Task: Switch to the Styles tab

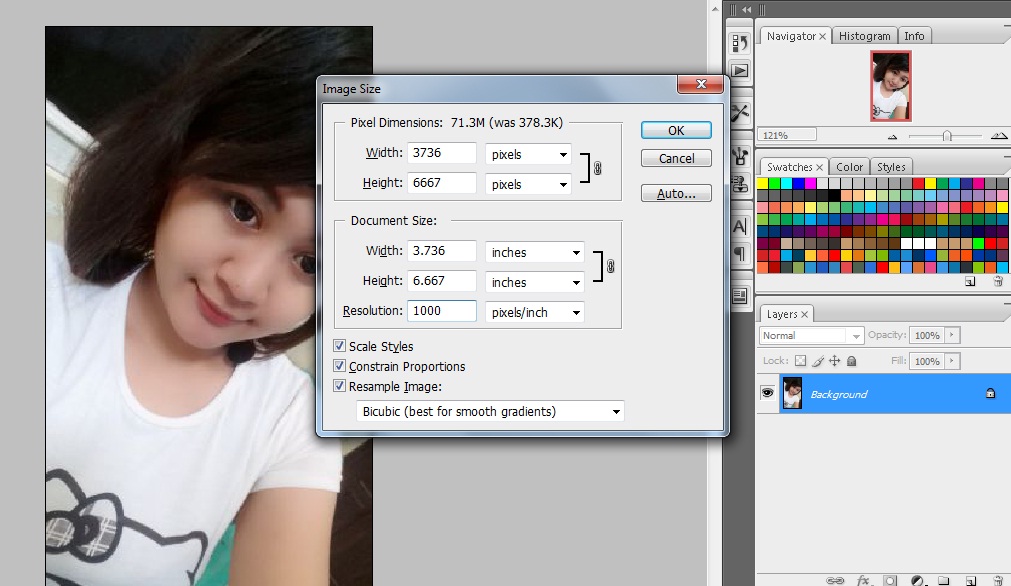Action: coord(890,166)
